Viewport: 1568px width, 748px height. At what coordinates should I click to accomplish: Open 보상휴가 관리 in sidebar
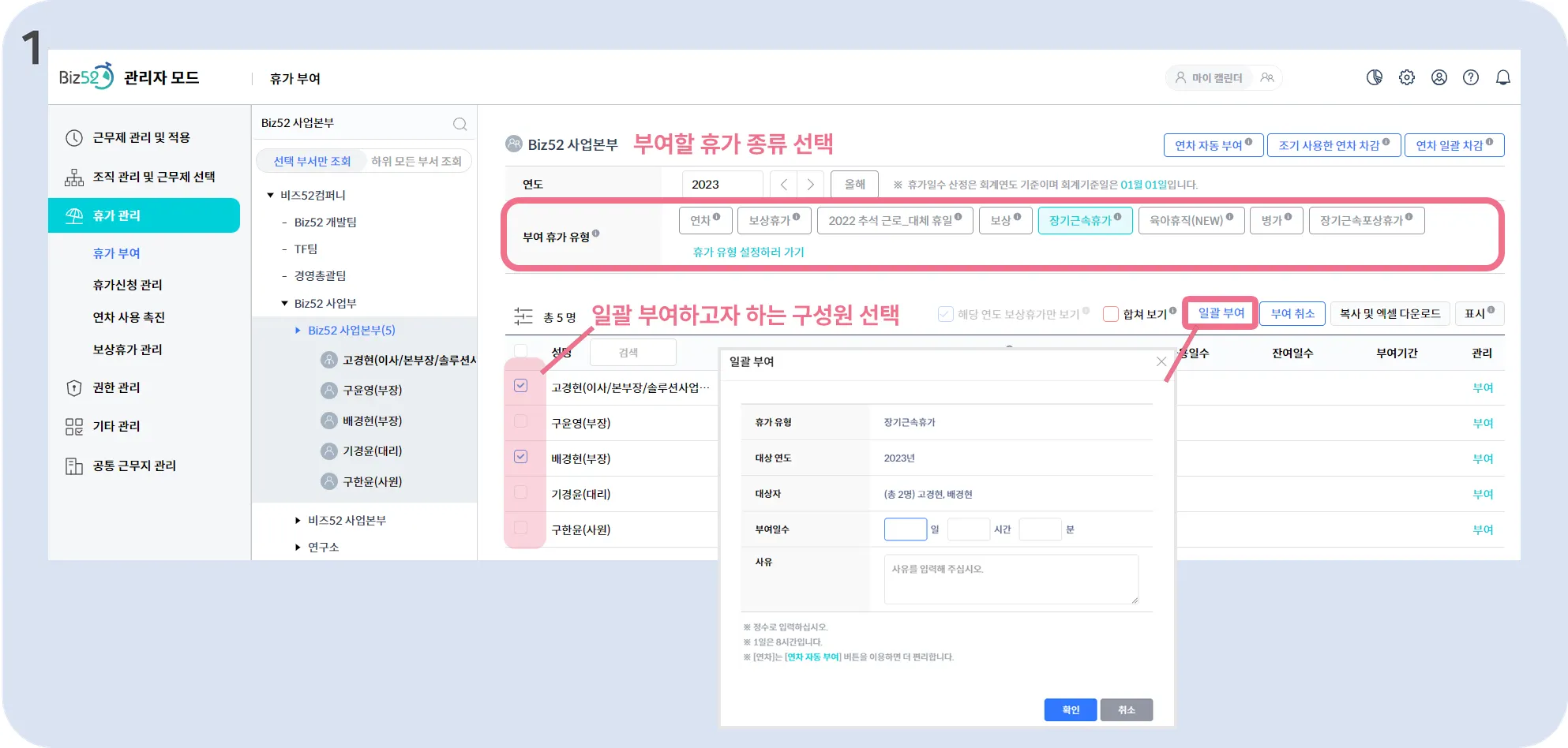click(x=127, y=350)
